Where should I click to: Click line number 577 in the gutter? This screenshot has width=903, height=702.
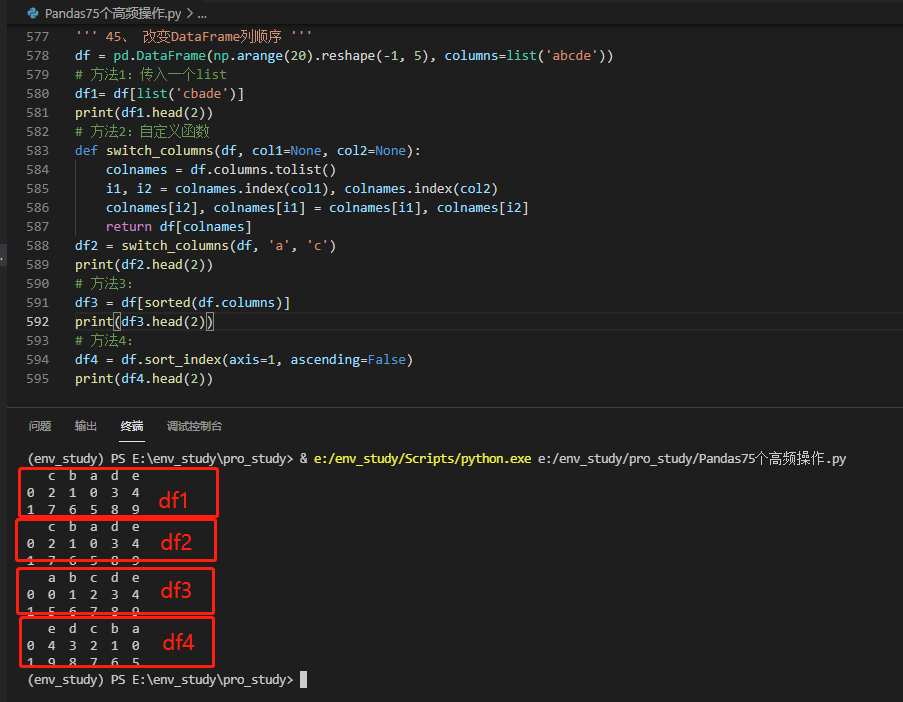tap(37, 36)
